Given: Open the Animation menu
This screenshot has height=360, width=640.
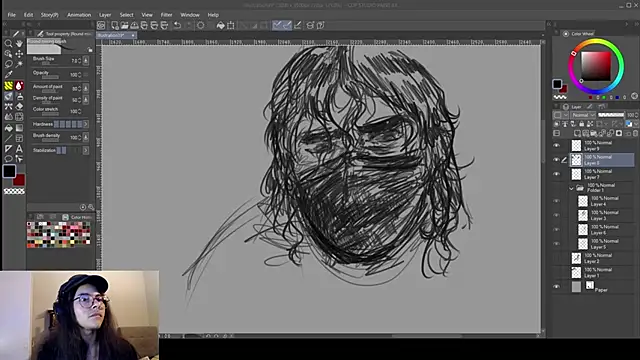Looking at the screenshot, I should [79, 15].
